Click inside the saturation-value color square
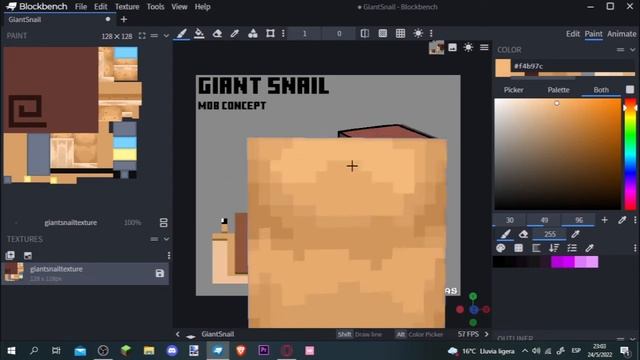This screenshot has width=640, height=360. pyautogui.click(x=558, y=154)
